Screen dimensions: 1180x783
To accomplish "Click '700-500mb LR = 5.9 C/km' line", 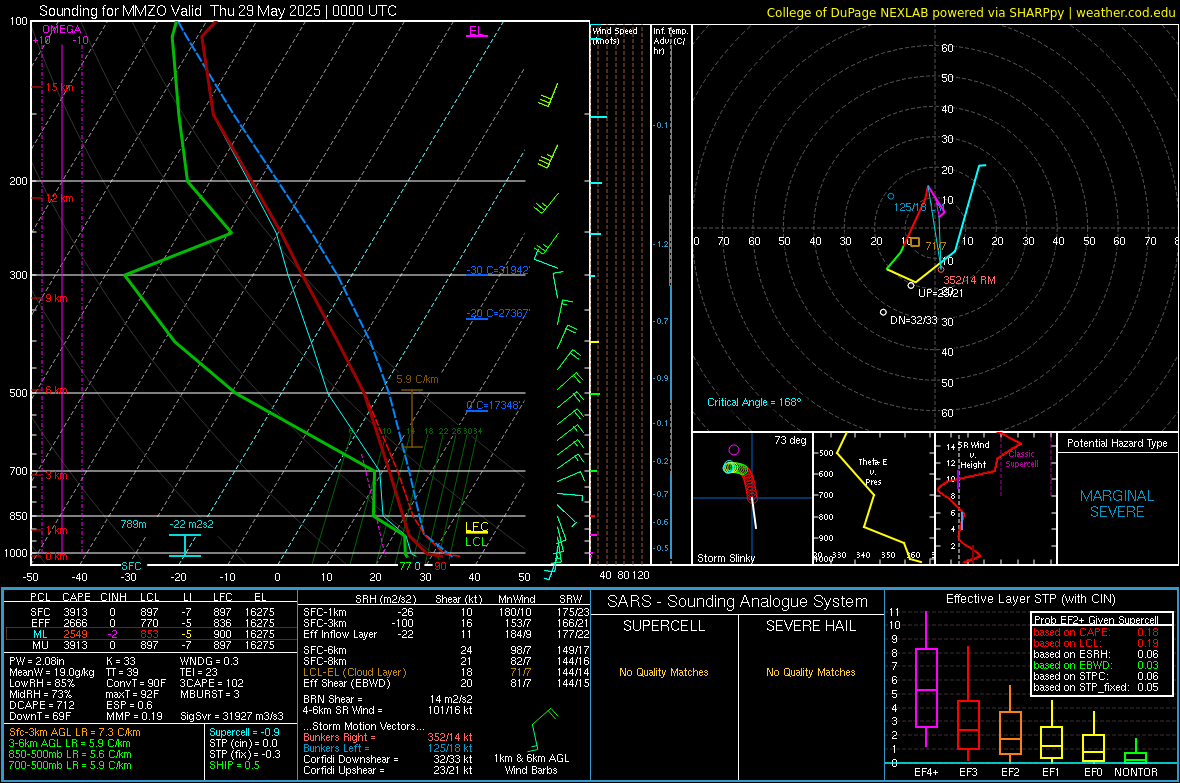I will pyautogui.click(x=70, y=765).
